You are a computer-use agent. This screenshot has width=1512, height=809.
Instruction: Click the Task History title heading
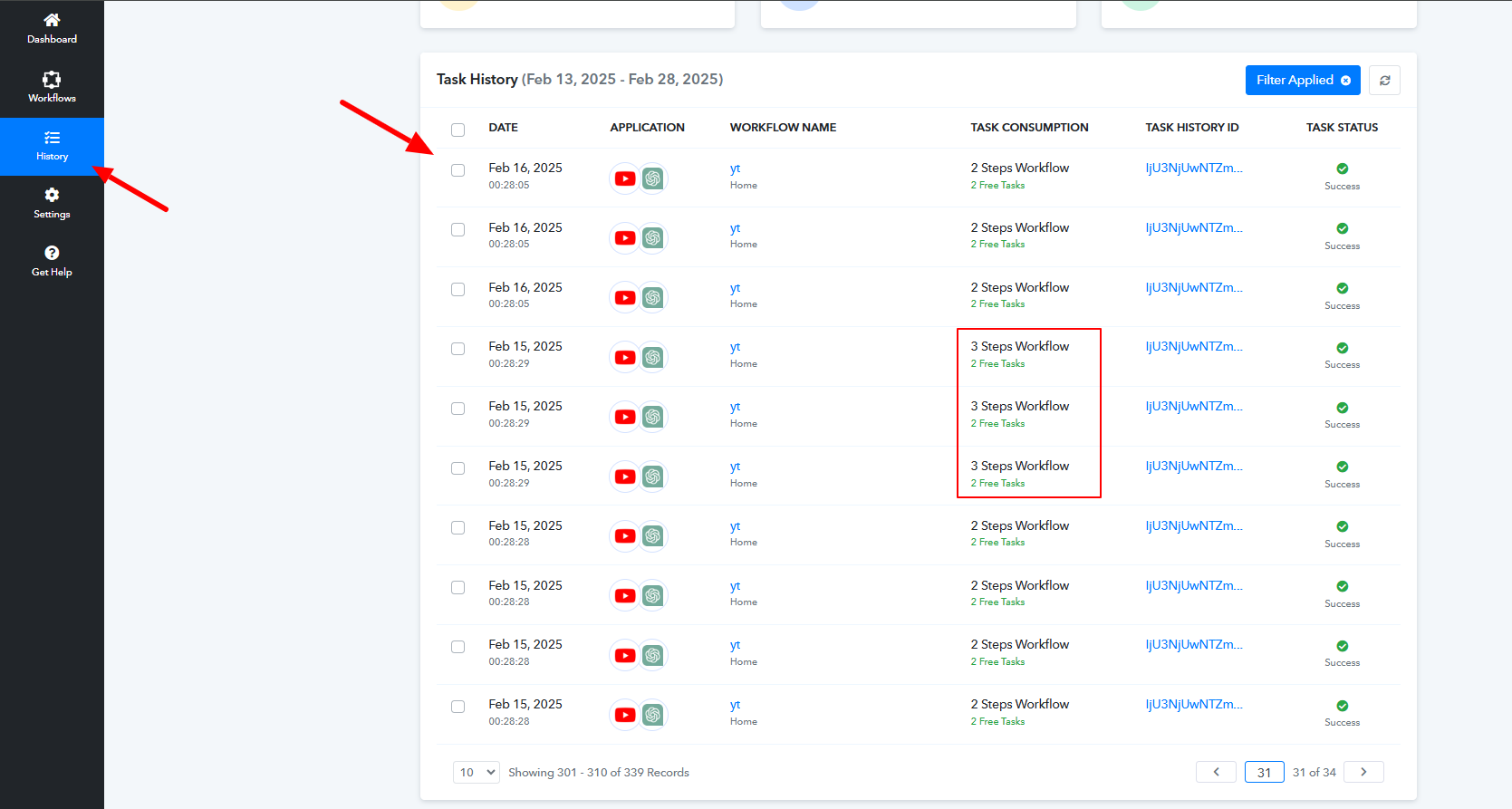click(x=477, y=80)
